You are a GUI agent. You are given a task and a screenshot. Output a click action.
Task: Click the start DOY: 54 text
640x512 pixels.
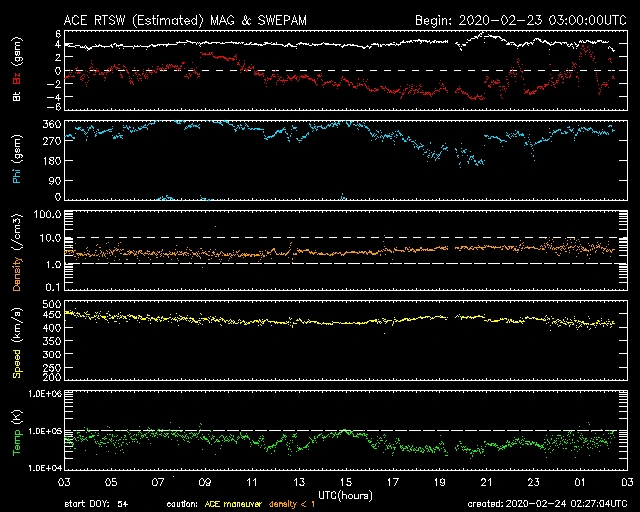point(96,504)
